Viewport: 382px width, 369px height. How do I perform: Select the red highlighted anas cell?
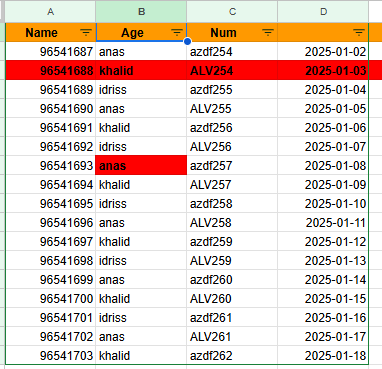[141, 166]
